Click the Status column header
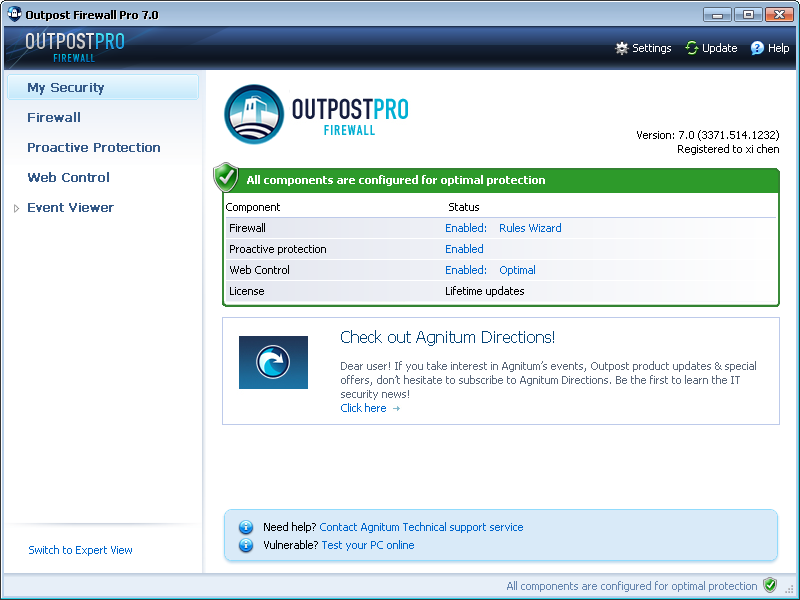Viewport: 800px width, 600px height. (x=463, y=207)
